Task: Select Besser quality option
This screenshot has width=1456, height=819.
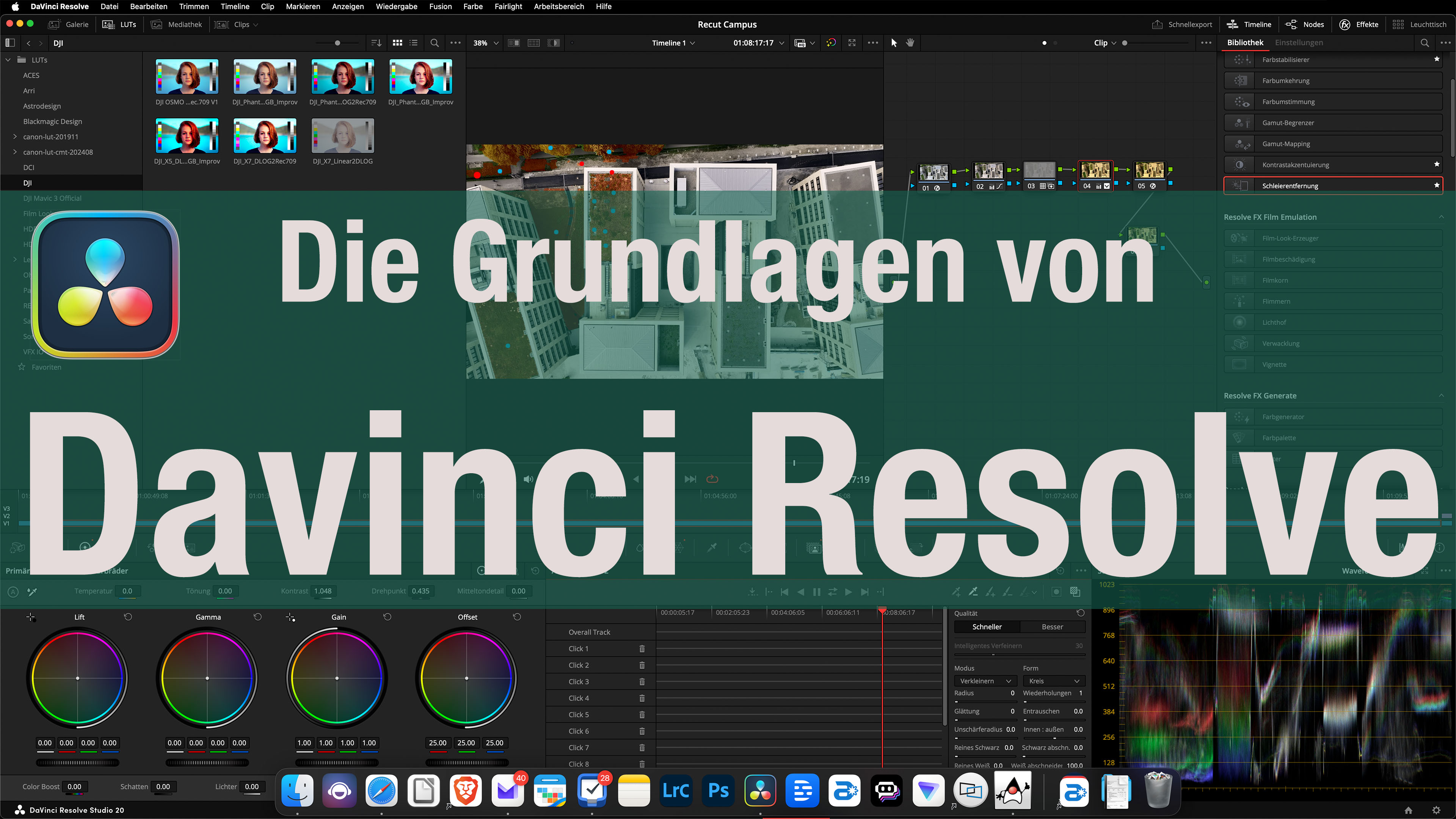Action: 1053,627
